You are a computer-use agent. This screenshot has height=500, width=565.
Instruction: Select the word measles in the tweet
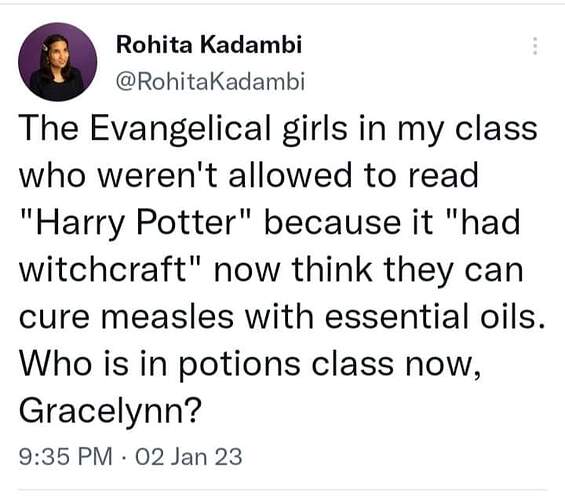coord(168,317)
